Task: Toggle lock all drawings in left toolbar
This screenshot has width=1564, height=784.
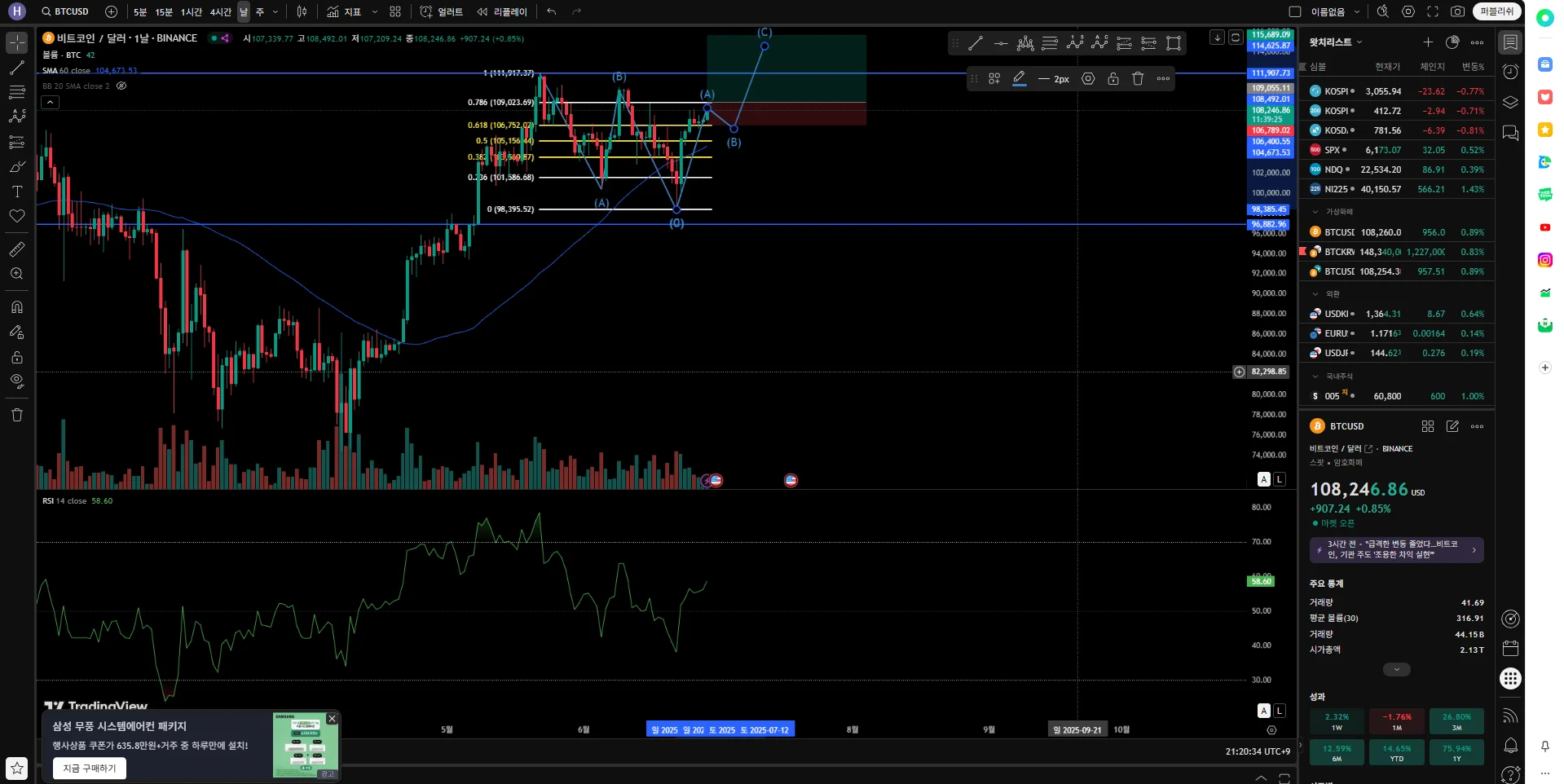Action: [x=17, y=358]
